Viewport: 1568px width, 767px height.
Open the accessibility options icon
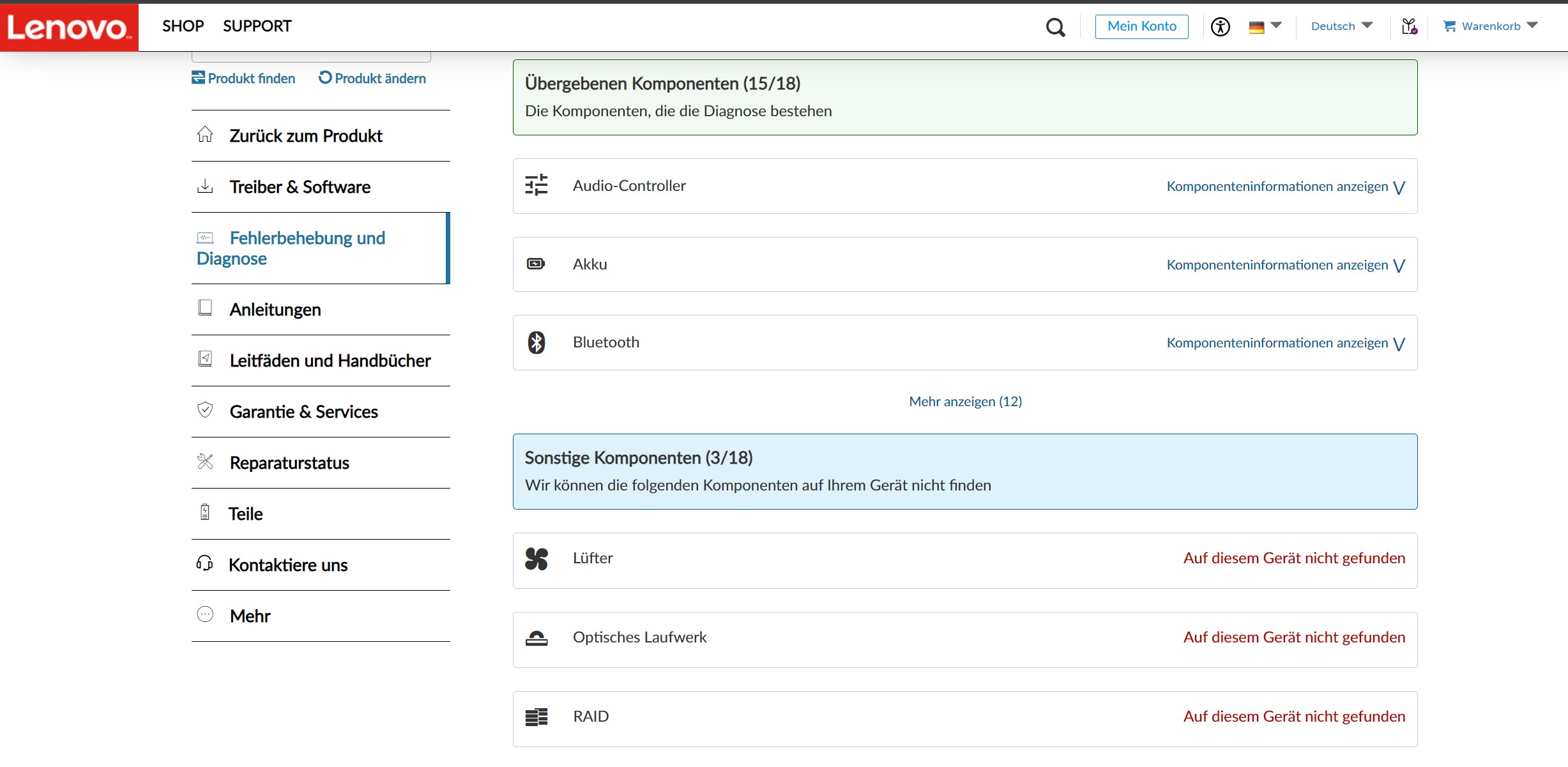1220,27
